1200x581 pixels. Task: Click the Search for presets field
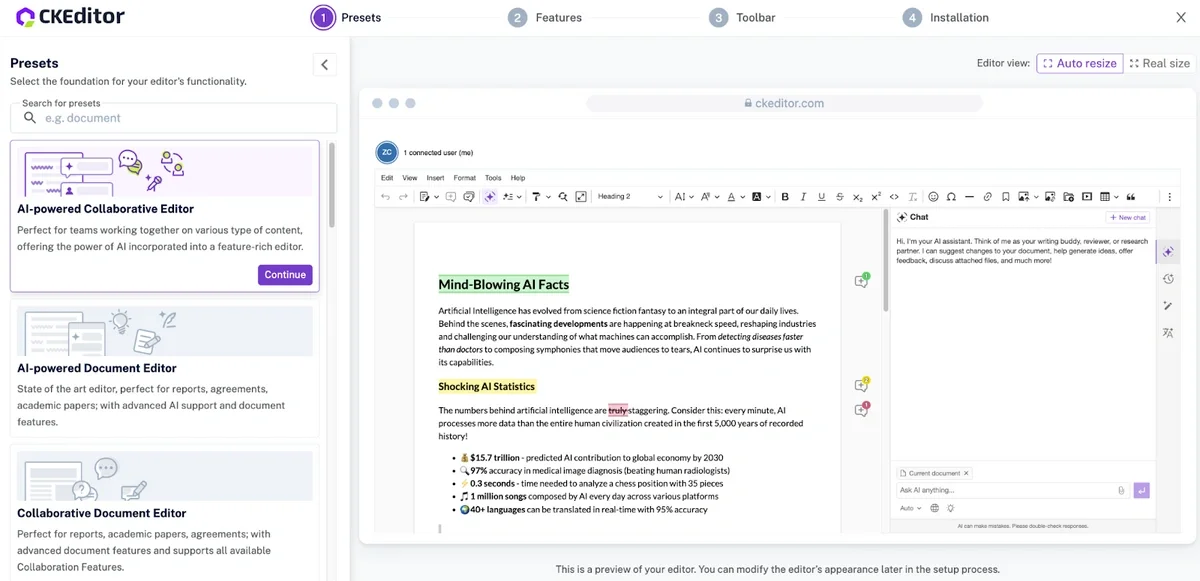point(174,118)
